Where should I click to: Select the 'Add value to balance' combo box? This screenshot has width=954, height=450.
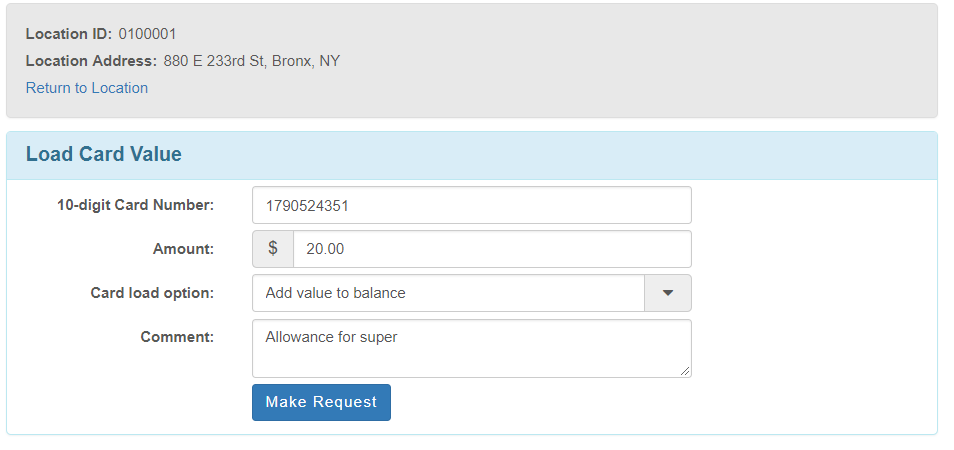coord(448,293)
